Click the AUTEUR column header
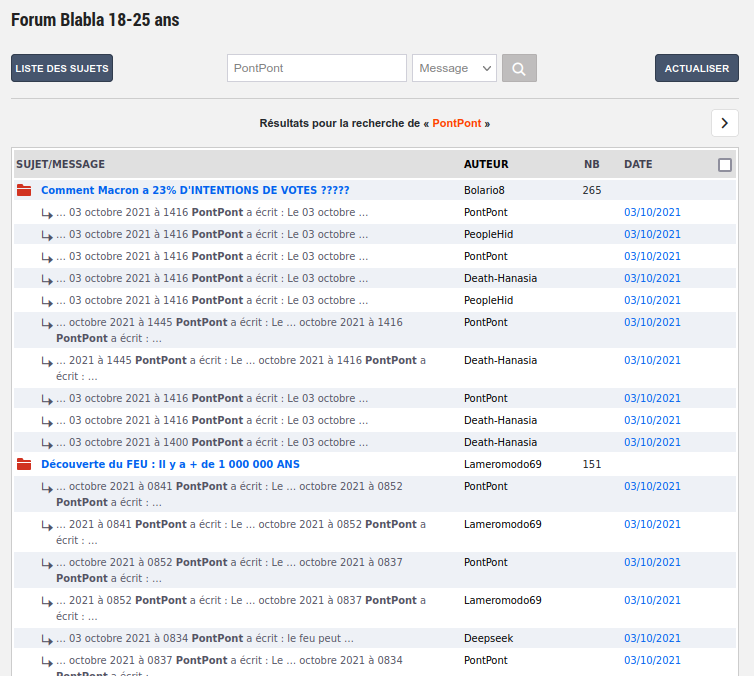Viewport: 754px width, 676px height. (486, 164)
